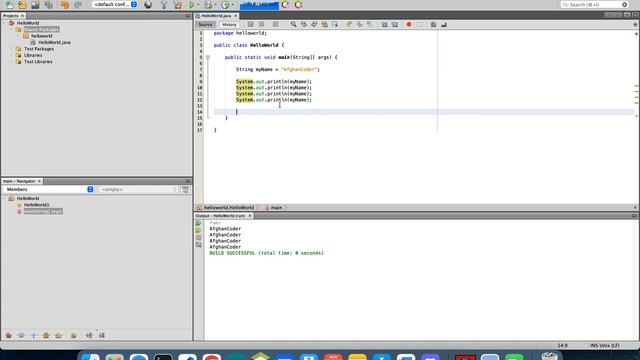This screenshot has height=360, width=640.
Task: Click the New File icon in main toolbar
Action: pos(9,4)
